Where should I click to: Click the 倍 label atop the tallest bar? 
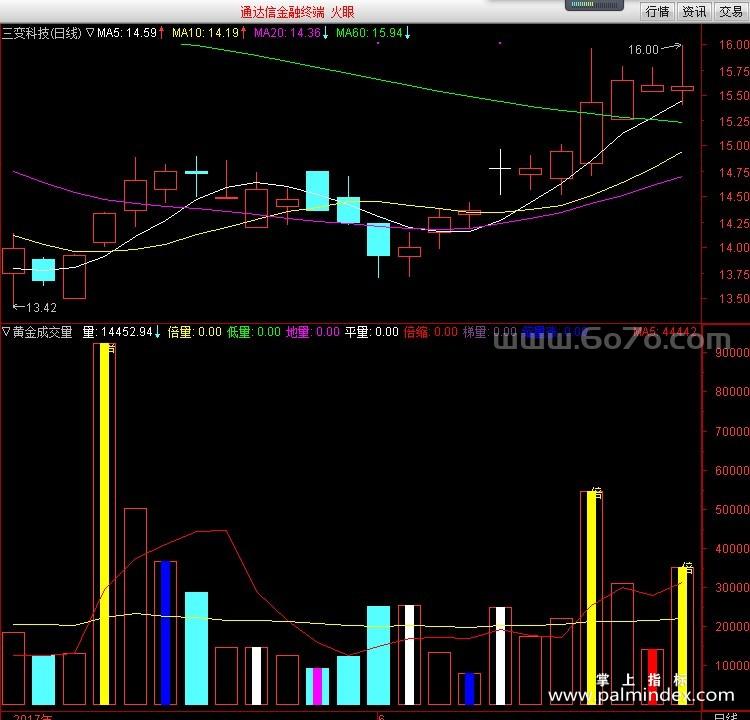(111, 348)
